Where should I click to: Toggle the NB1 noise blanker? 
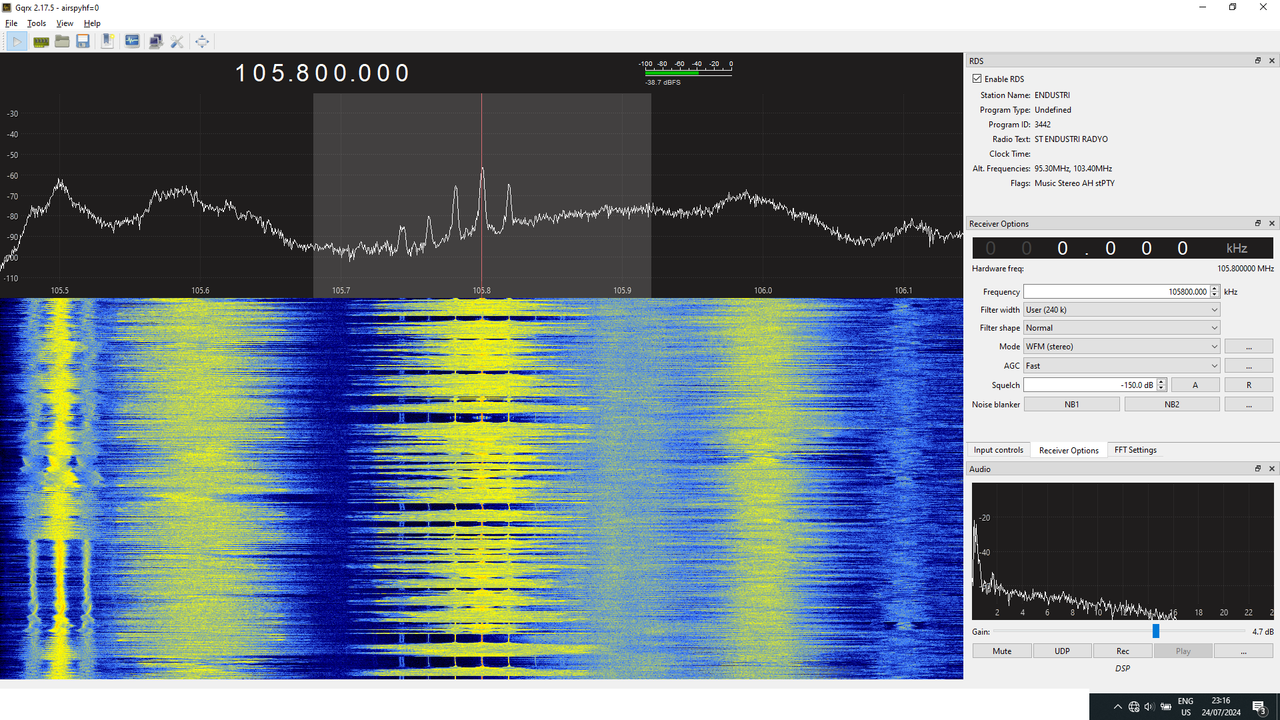pos(1071,404)
